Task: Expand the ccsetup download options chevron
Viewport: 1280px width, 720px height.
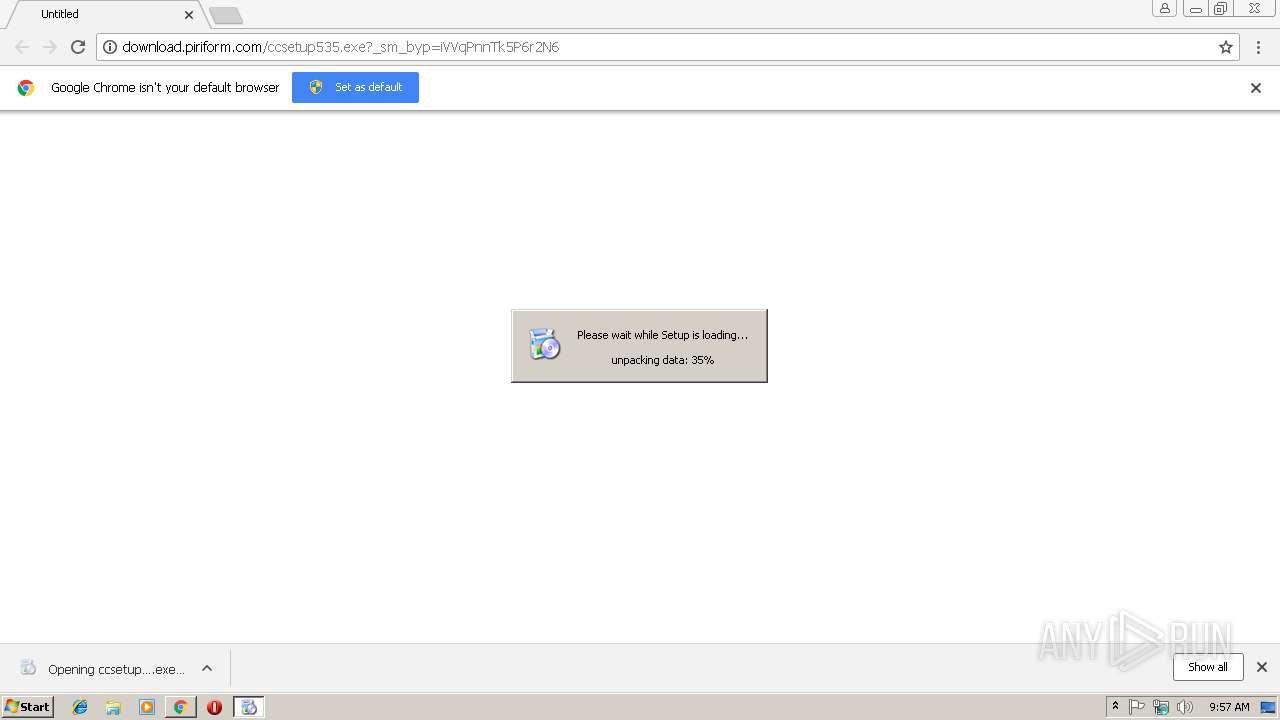Action: 207,669
